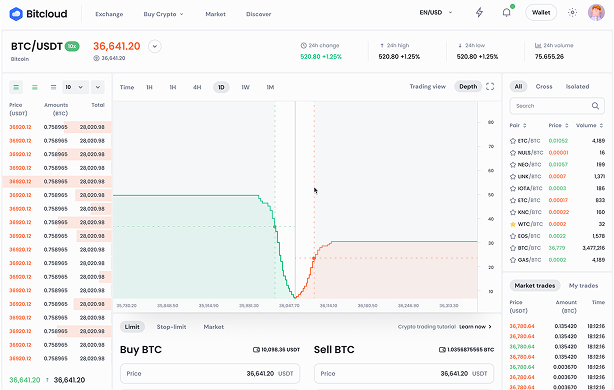Viewport: 614px width, 390px height.
Task: Open notifications bell icon
Action: (506, 13)
